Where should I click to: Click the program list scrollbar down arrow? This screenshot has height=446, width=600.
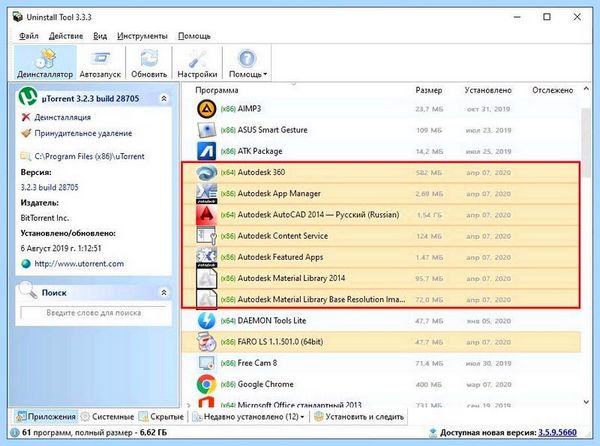(x=586, y=402)
